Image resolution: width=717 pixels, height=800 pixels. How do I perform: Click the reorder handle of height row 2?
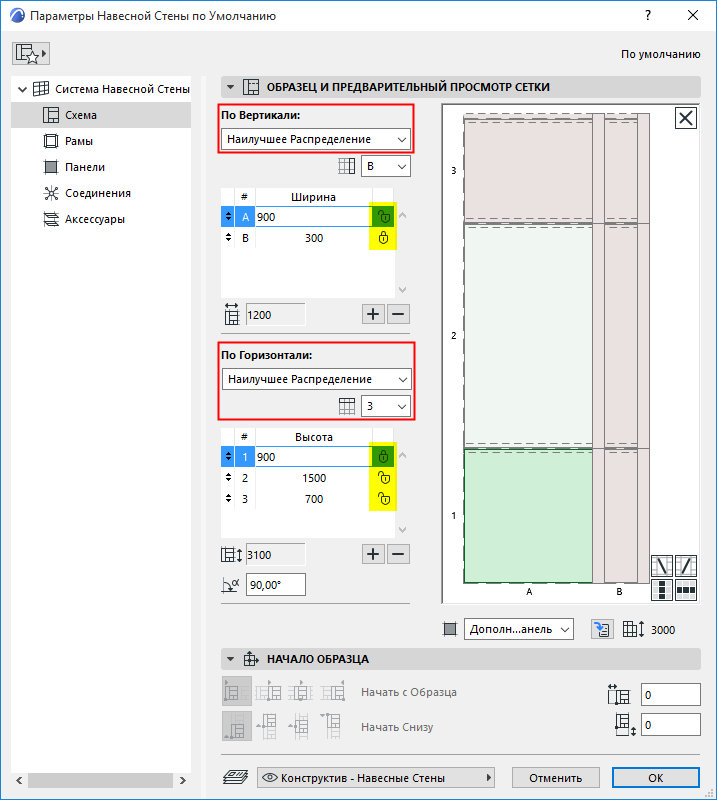[228, 478]
